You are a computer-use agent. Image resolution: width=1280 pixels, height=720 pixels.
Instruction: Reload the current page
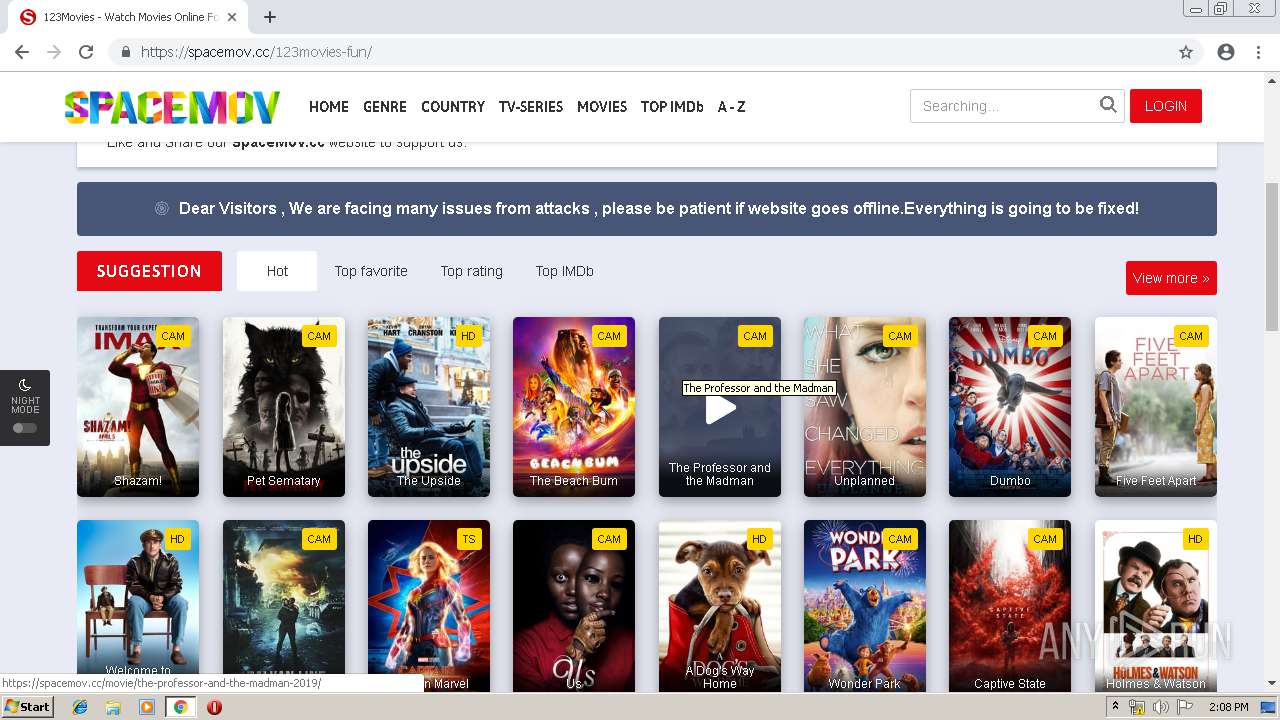(x=86, y=52)
